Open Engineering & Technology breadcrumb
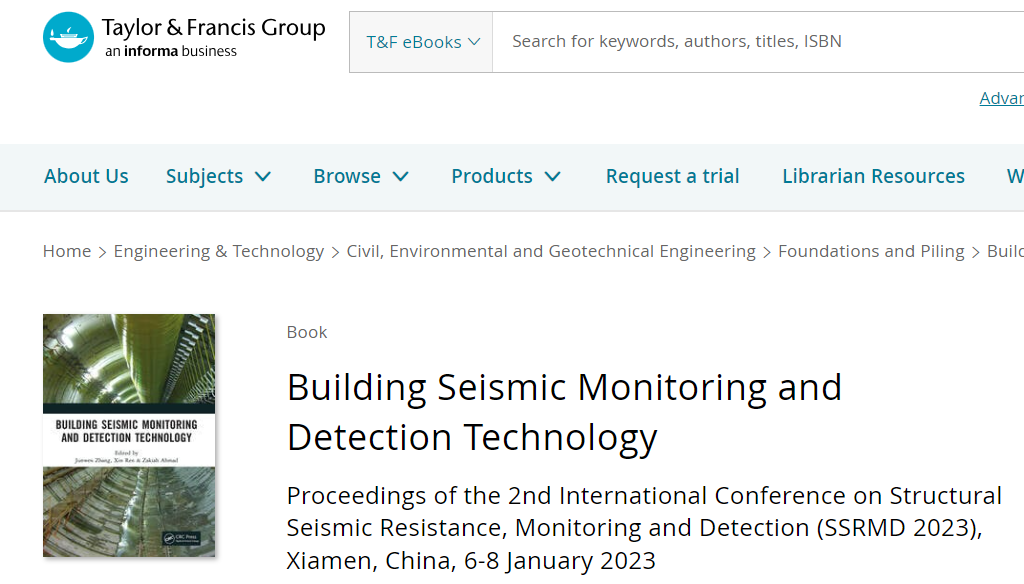Screen dimensions: 1024x584 tap(219, 251)
